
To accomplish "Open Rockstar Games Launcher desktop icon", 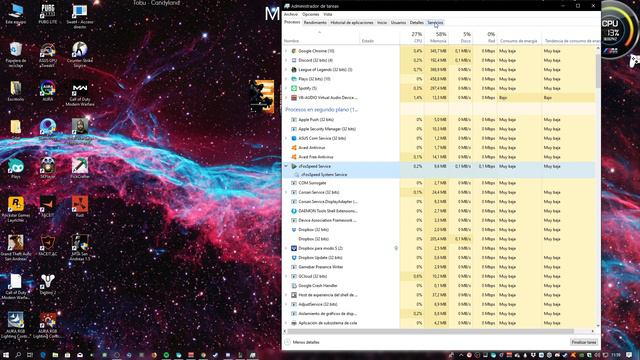I will click(x=16, y=209).
